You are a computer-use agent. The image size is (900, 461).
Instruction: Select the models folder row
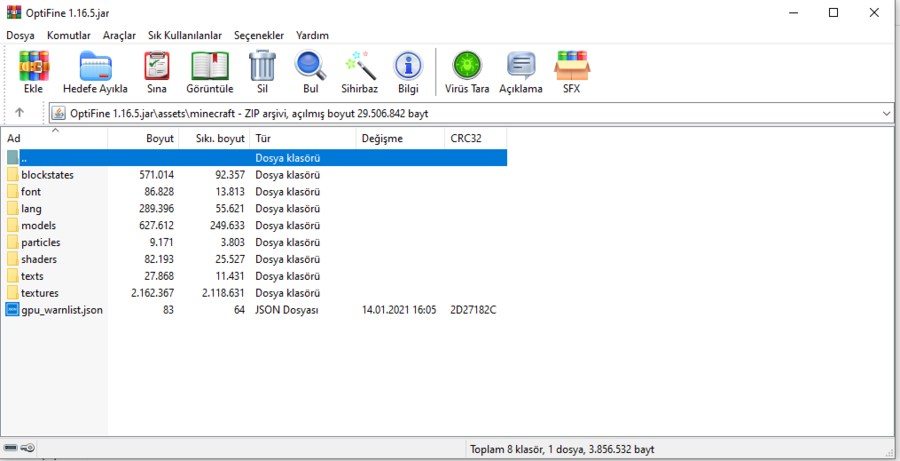[254, 226]
